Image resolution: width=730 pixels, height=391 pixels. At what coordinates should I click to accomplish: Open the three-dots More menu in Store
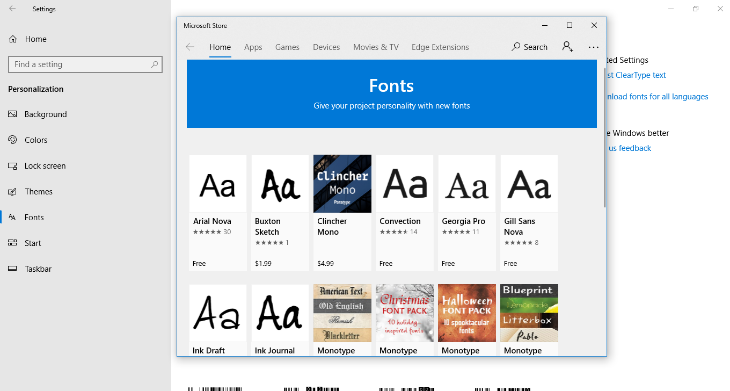[x=593, y=47]
